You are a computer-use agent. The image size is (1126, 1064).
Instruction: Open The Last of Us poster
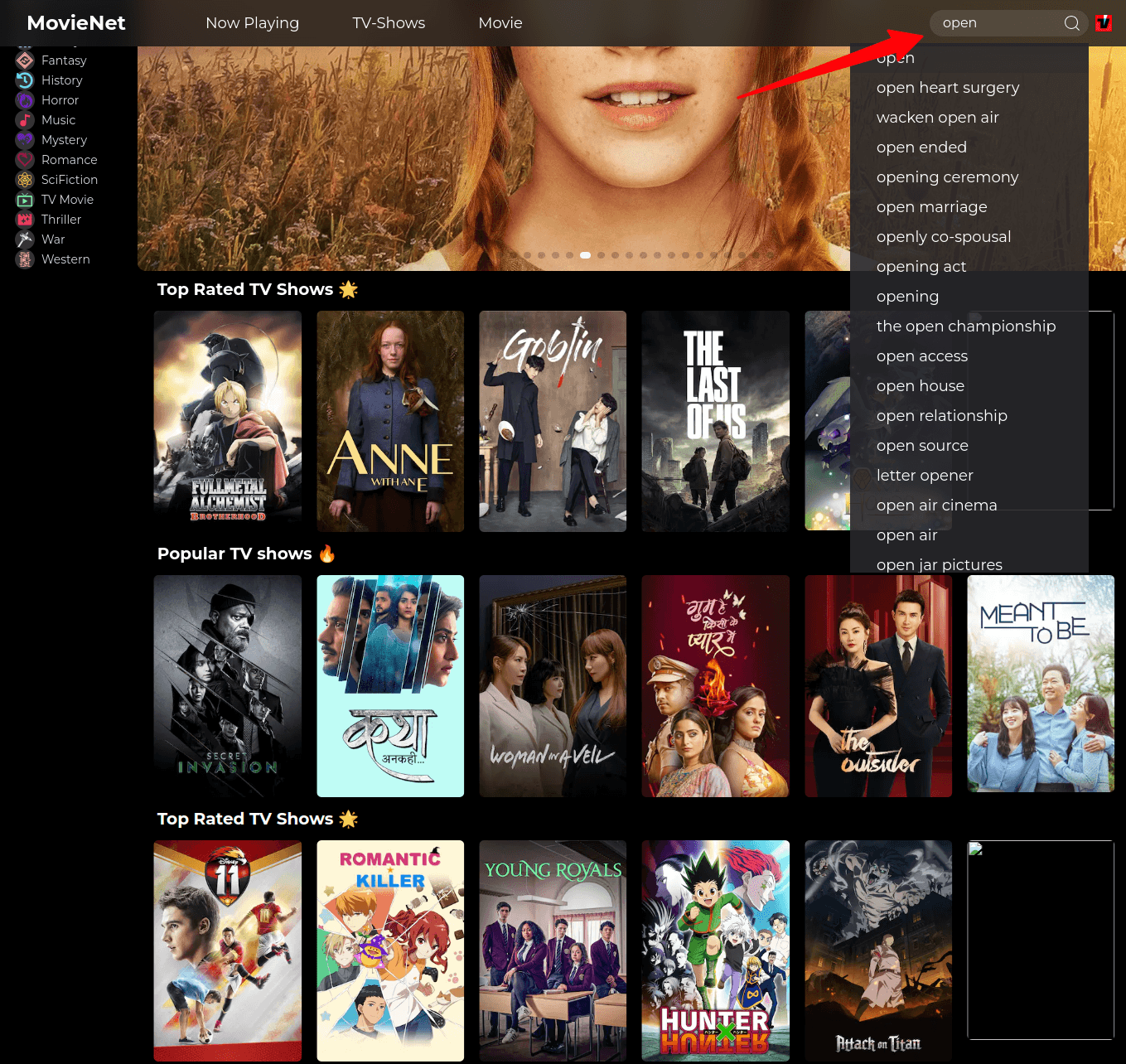(716, 421)
